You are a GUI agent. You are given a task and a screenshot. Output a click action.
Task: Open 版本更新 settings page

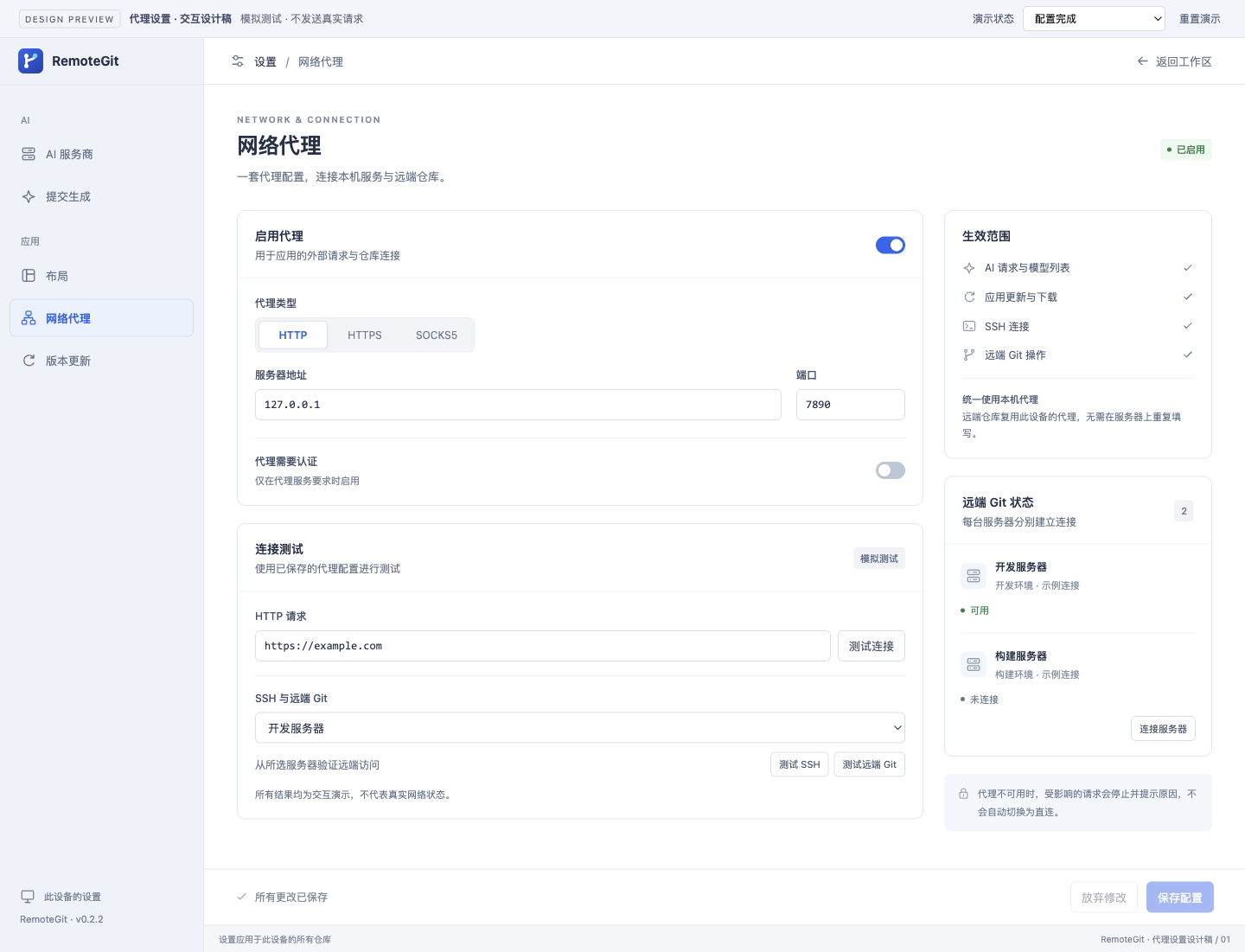pos(101,361)
